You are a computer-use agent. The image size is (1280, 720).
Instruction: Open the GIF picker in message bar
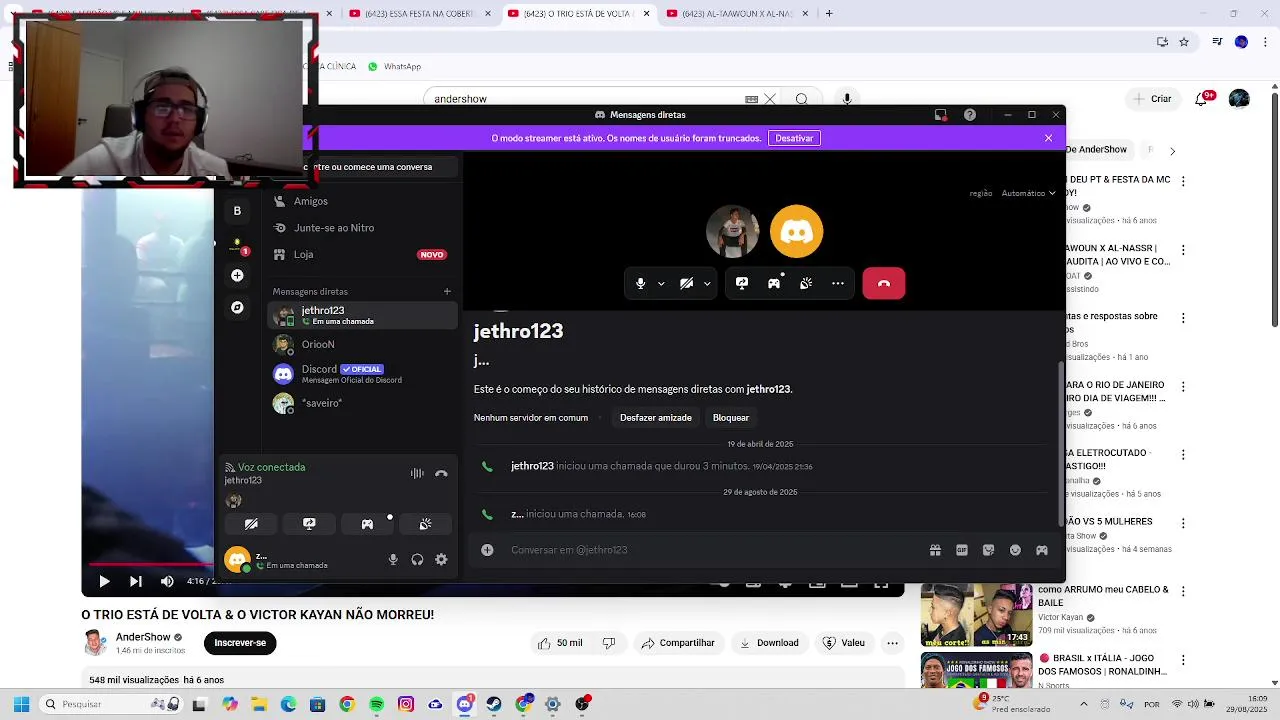[x=962, y=550]
